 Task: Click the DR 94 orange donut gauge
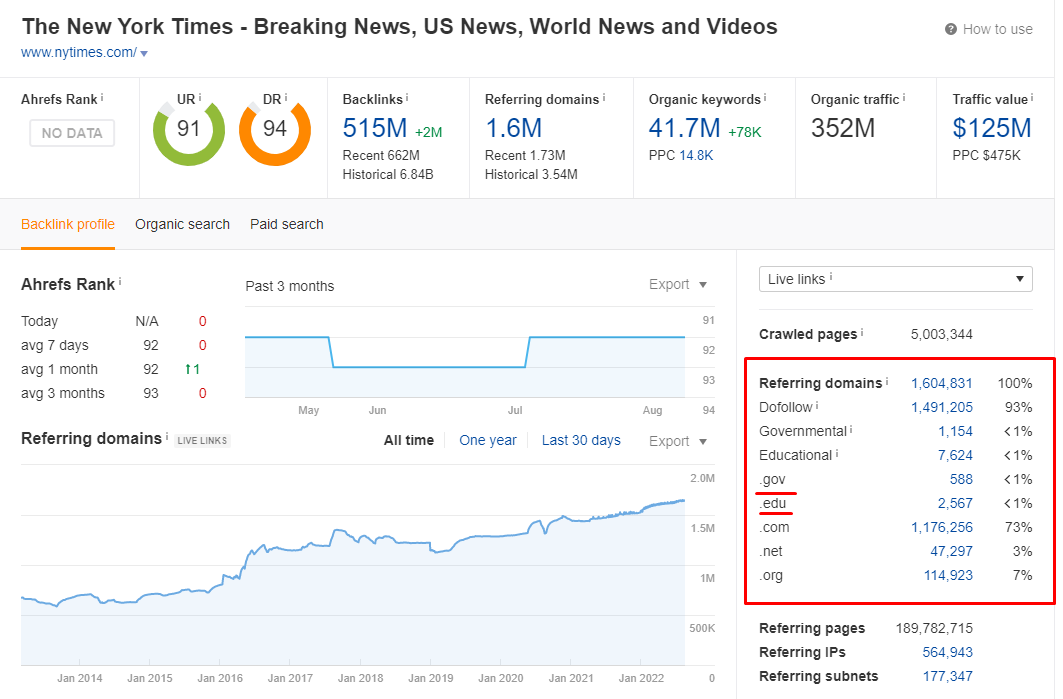pos(275,131)
